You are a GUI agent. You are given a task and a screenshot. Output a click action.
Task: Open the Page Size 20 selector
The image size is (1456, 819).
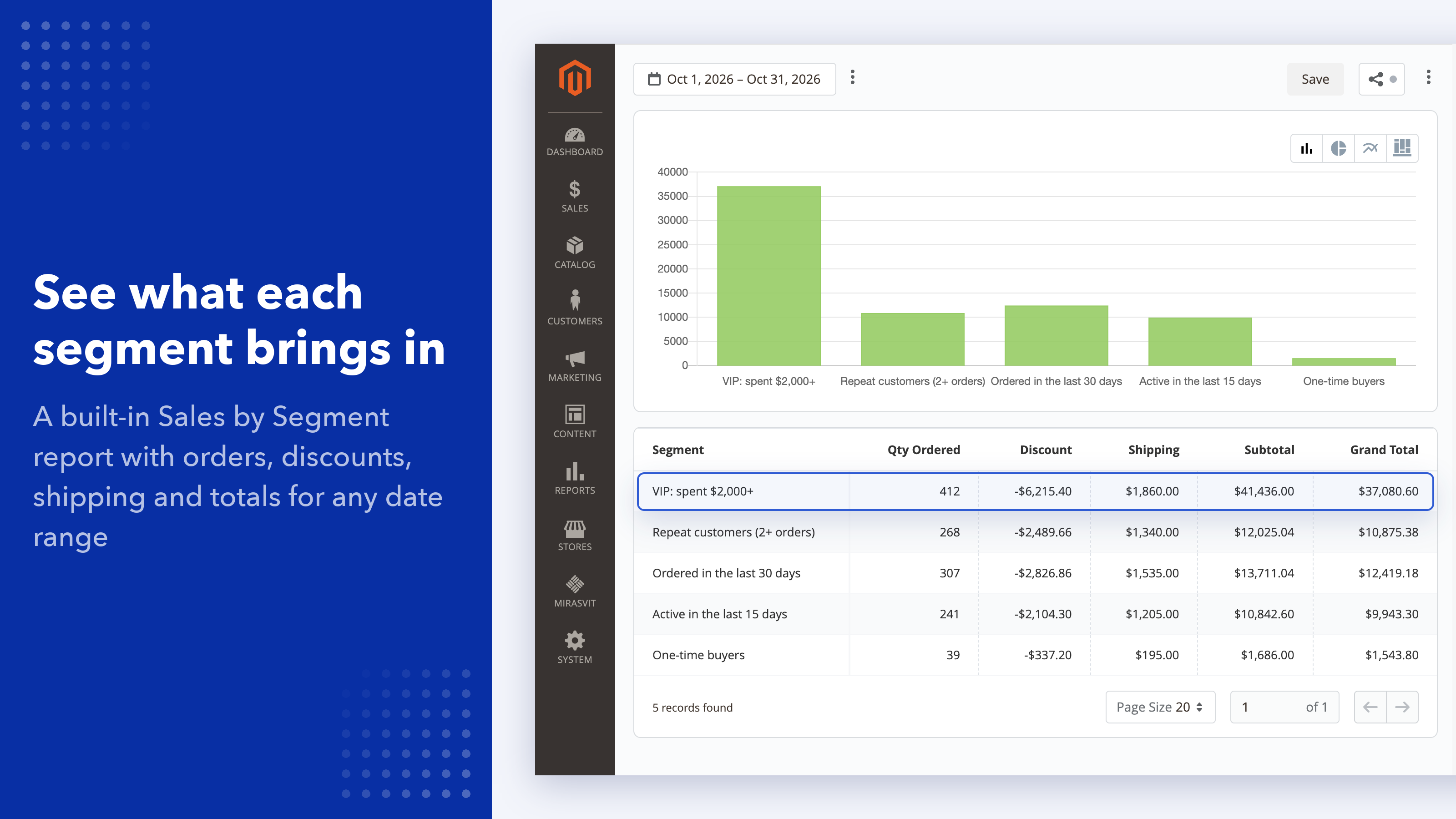[1160, 707]
